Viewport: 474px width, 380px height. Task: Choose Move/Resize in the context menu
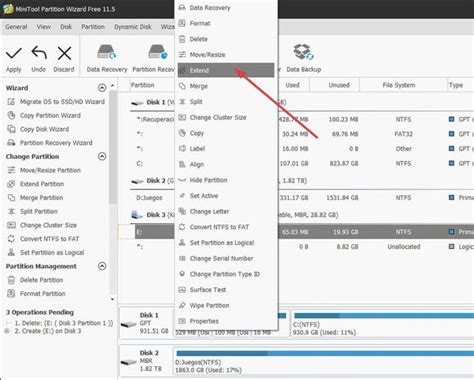coord(226,55)
